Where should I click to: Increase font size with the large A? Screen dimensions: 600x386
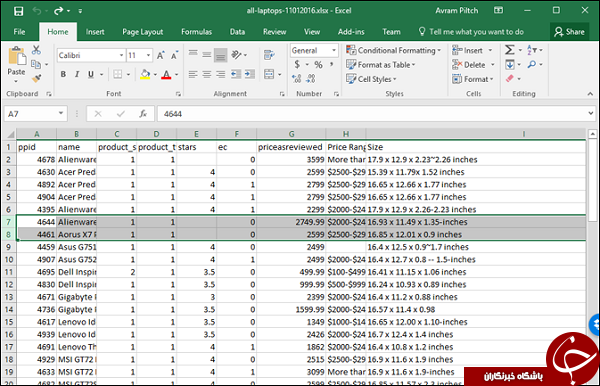[x=160, y=55]
